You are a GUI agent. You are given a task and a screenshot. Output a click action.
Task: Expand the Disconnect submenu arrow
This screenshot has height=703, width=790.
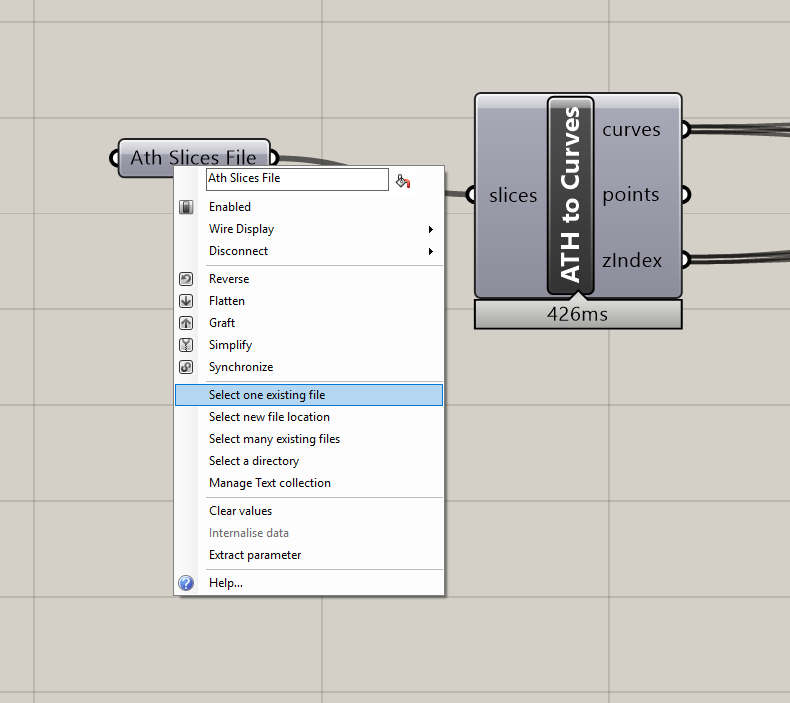click(431, 251)
